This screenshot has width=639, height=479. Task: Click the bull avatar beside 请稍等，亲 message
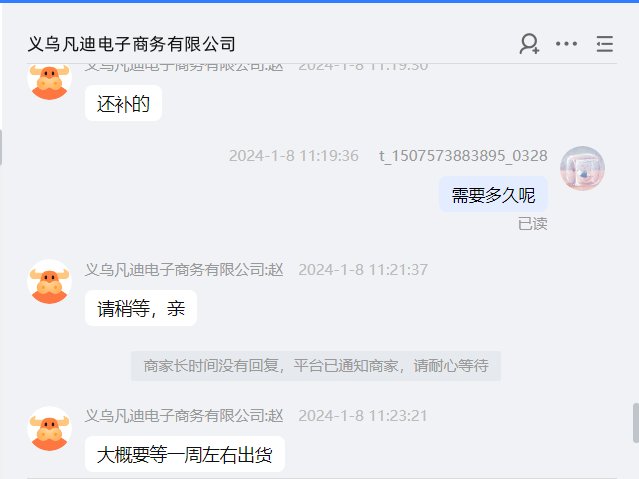49,282
